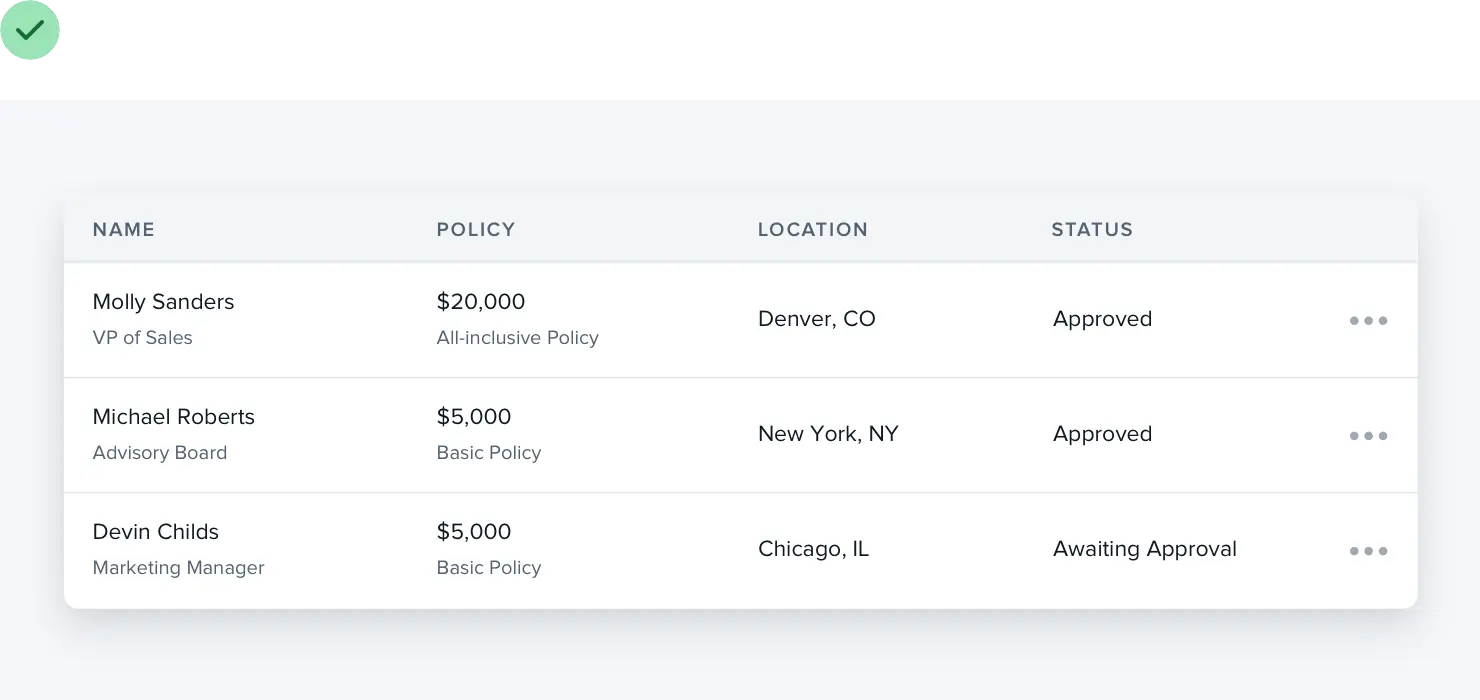Open more options for Molly Sanders
This screenshot has height=700, width=1480.
pos(1368,321)
